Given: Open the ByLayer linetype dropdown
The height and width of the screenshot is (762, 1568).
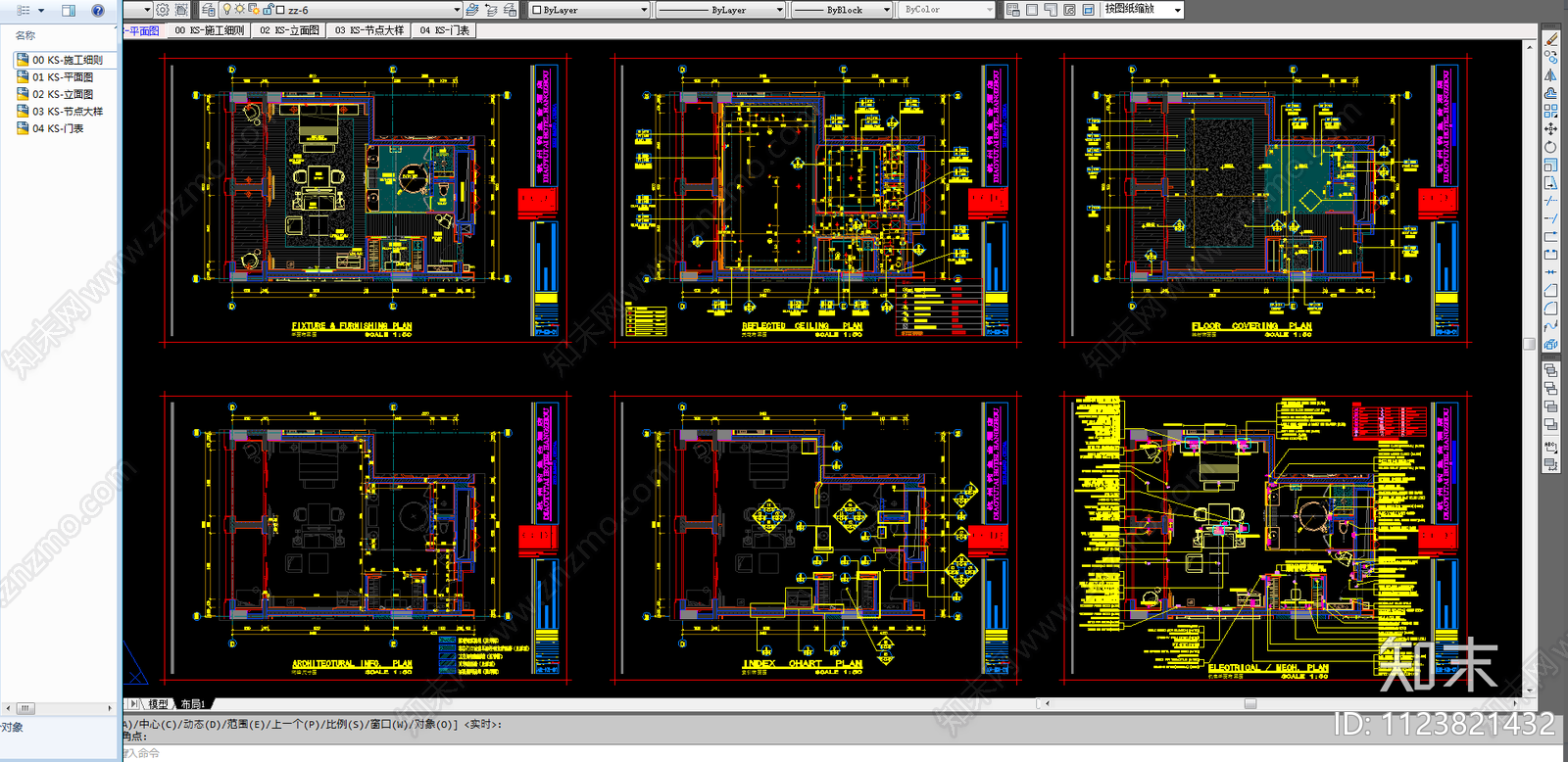Looking at the screenshot, I should point(780,10).
